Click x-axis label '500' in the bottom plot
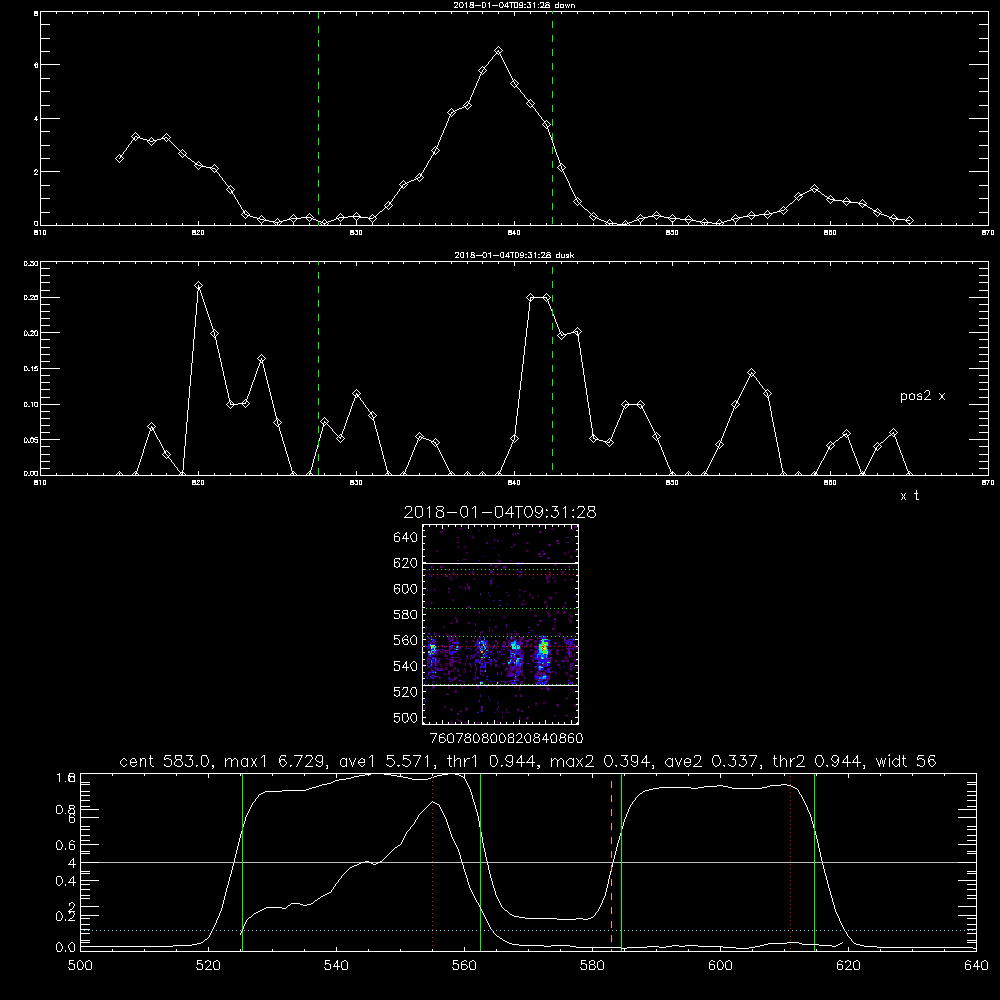 coord(80,966)
